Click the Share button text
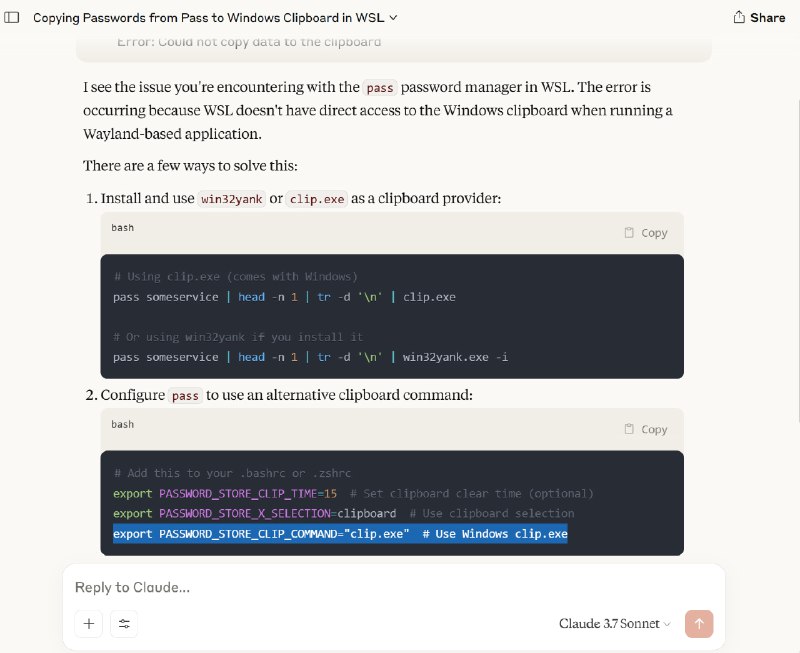Image resolution: width=800 pixels, height=653 pixels. (767, 18)
